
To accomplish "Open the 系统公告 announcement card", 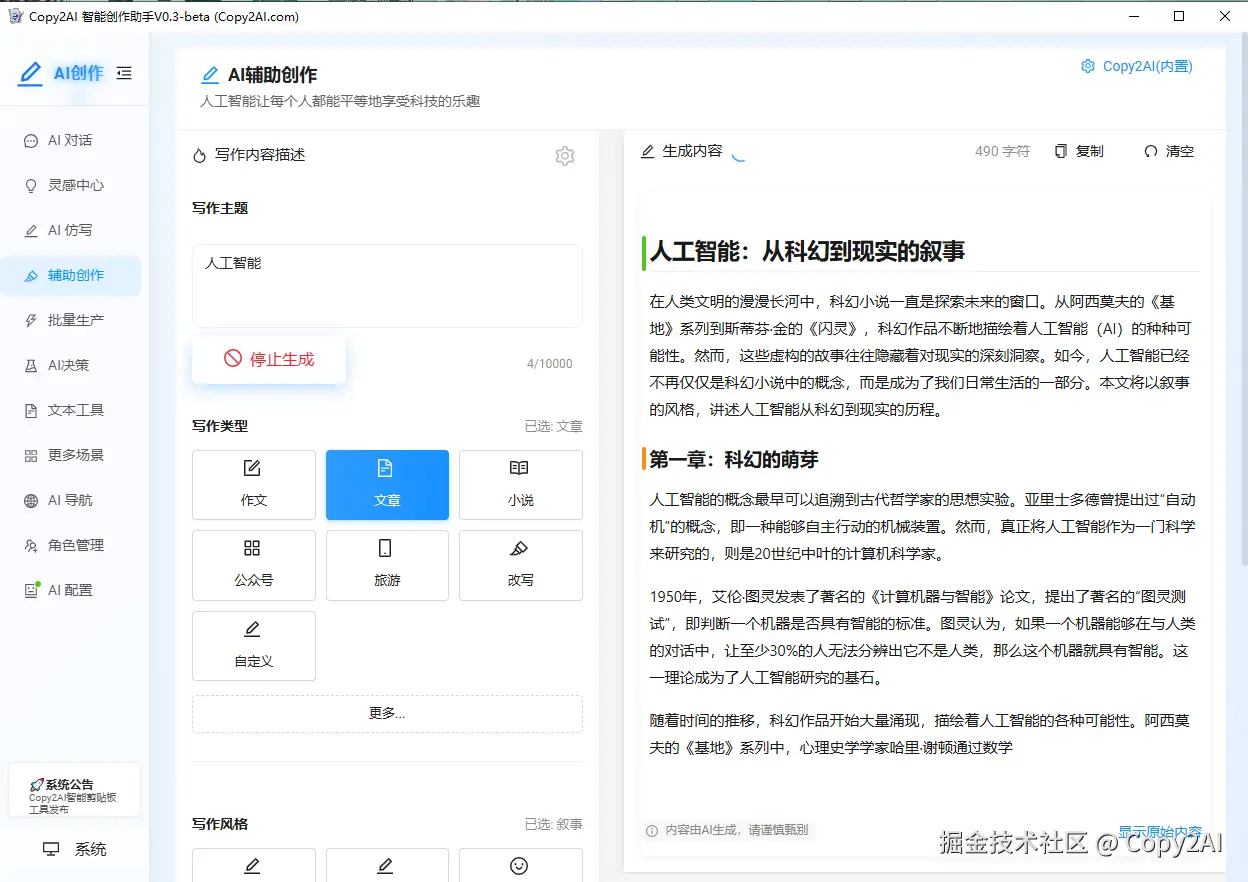I will tap(74, 790).
